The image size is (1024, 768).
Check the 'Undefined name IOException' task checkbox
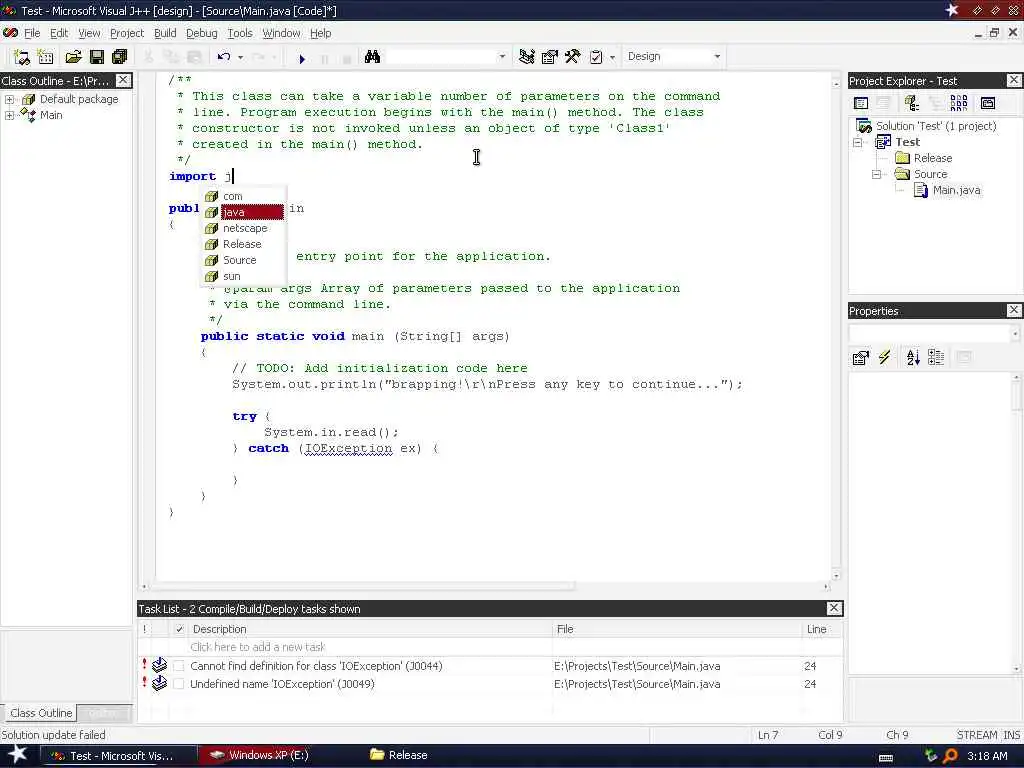(178, 684)
